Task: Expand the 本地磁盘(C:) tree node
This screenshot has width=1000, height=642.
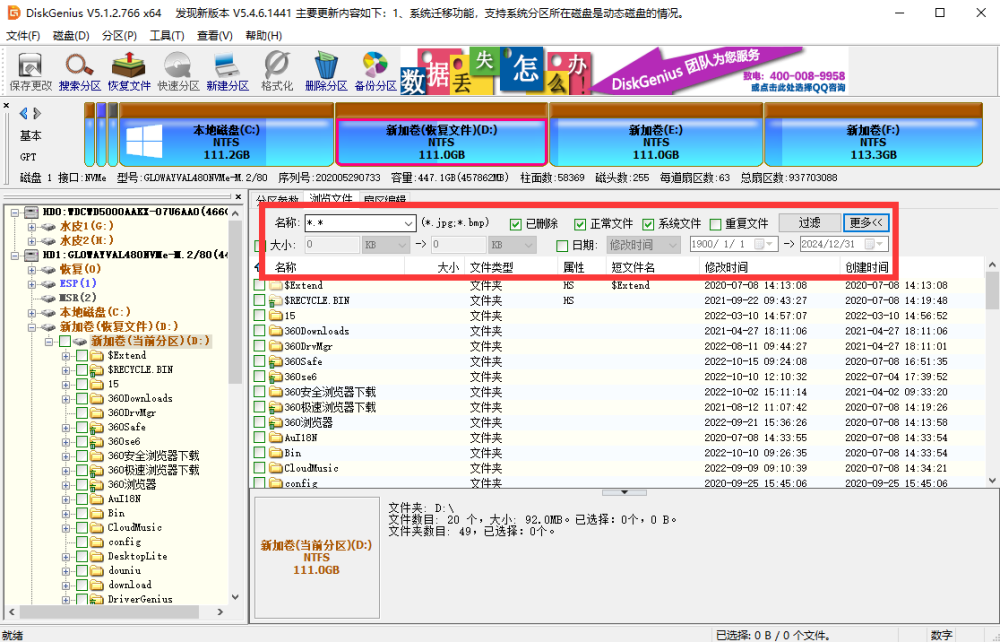Action: (32, 312)
